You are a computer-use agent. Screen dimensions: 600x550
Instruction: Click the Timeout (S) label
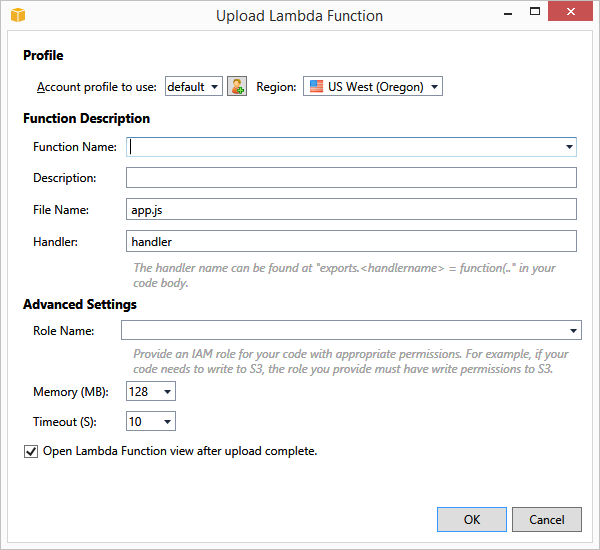pyautogui.click(x=65, y=422)
